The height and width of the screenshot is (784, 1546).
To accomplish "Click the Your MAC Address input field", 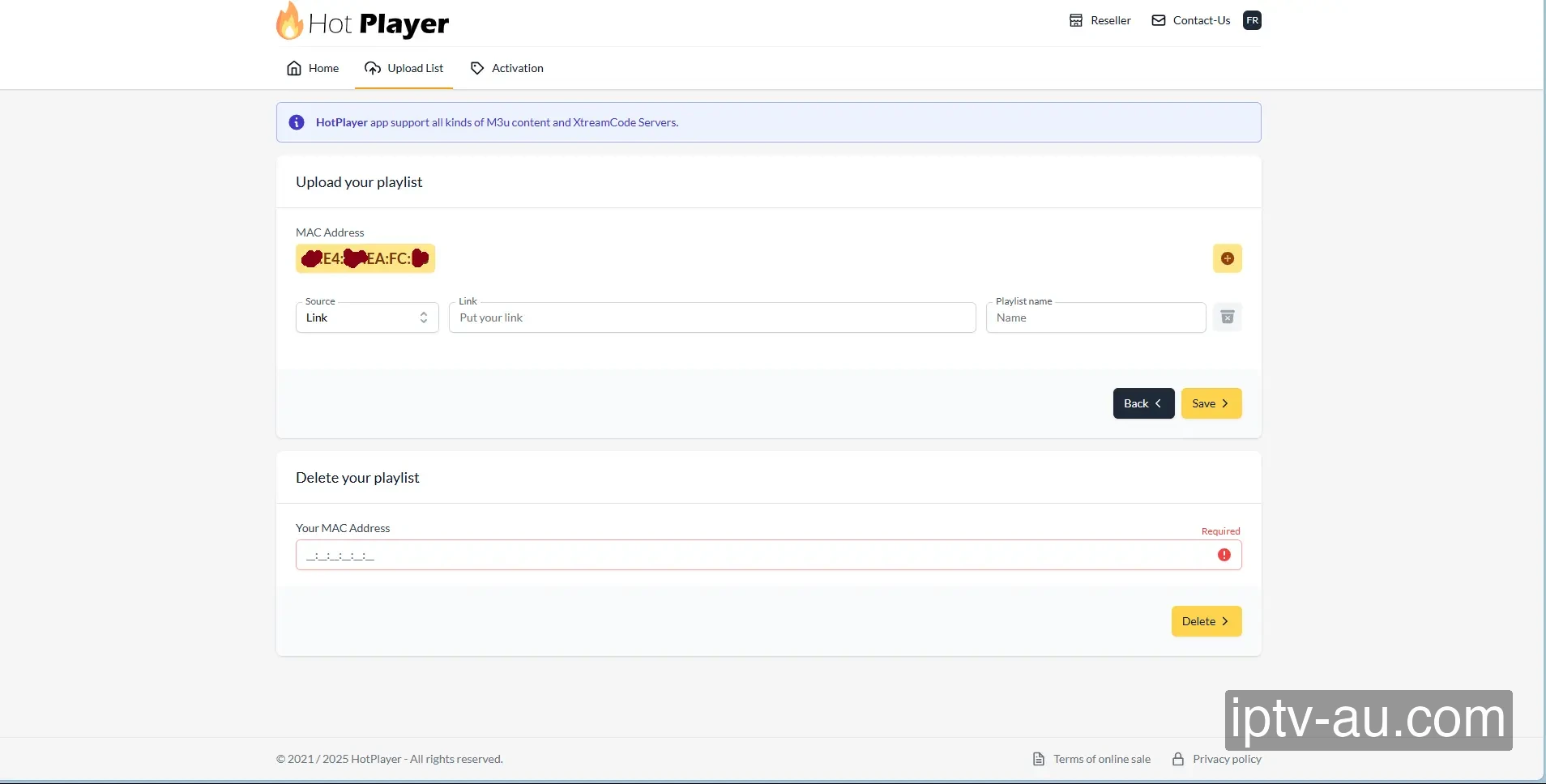I will 769,555.
